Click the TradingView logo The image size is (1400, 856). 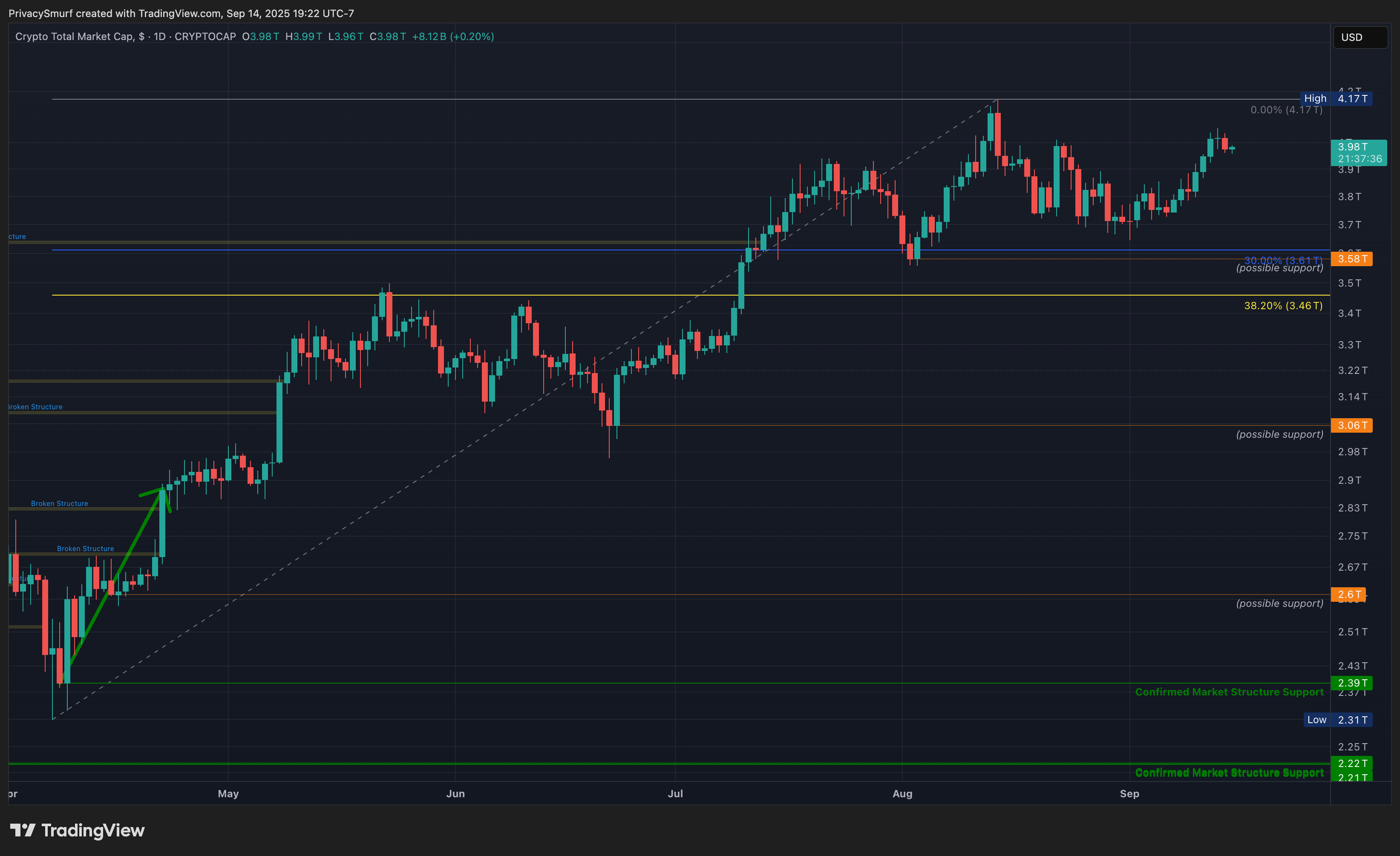click(77, 830)
